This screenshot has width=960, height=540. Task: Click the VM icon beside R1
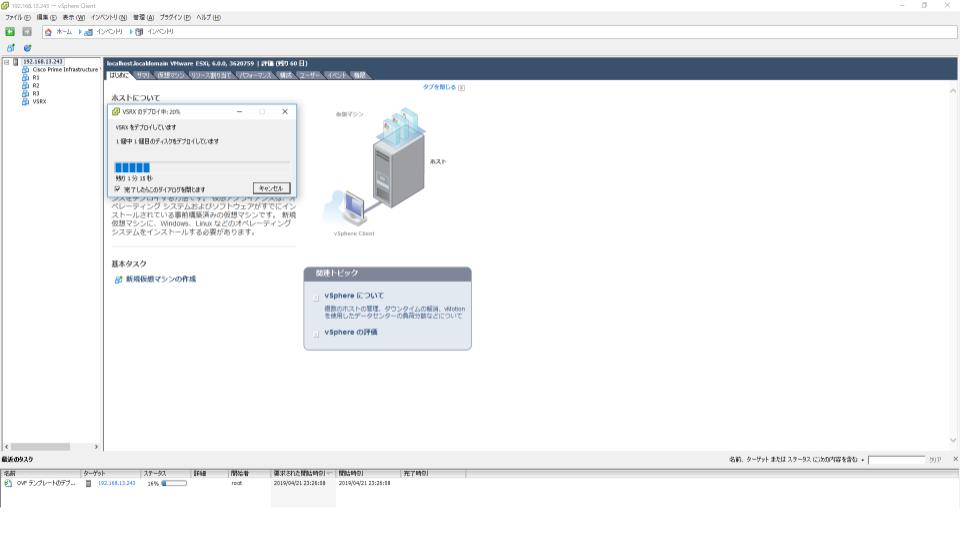[26, 78]
